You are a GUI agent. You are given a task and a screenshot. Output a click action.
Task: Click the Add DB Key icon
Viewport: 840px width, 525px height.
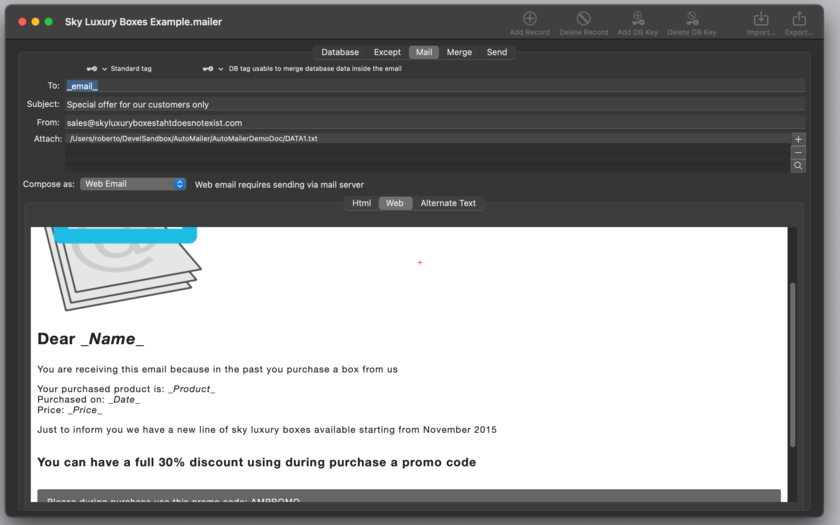(x=638, y=19)
